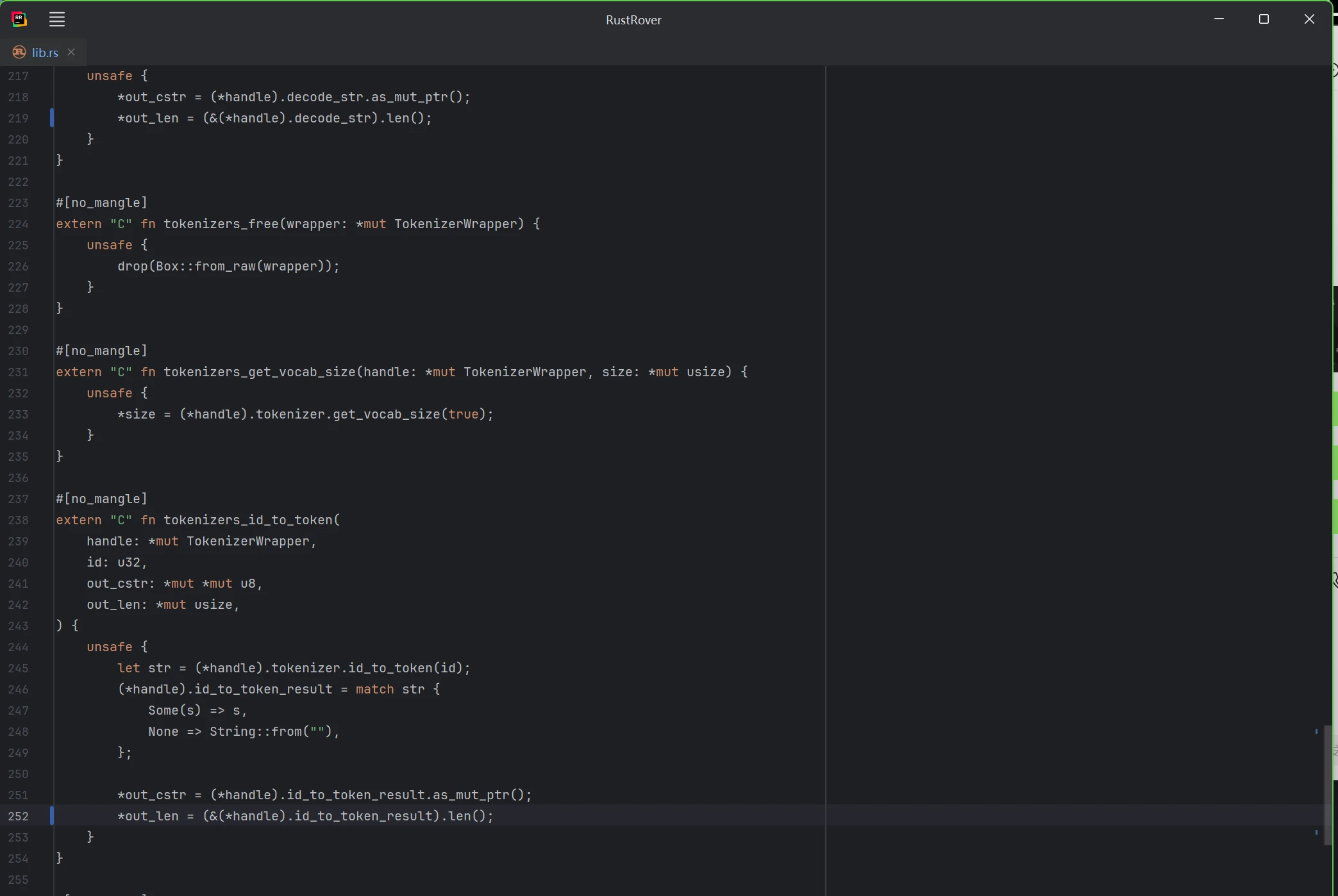Place caret on get_vocab_size(true) call
The image size is (1338, 896).
tap(386, 414)
